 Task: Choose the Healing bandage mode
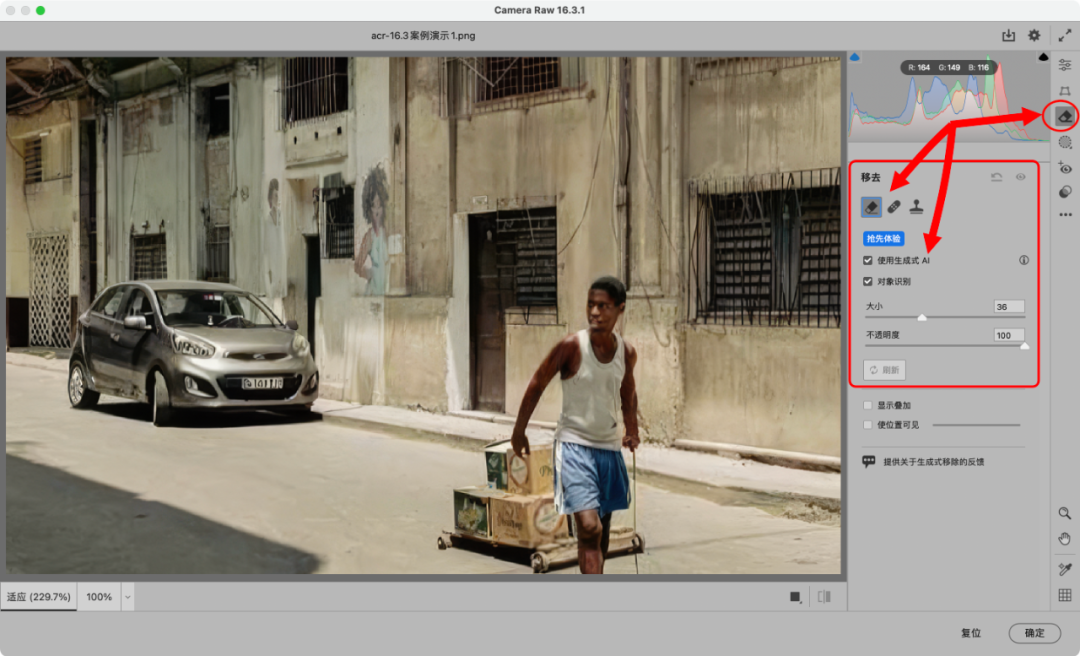pos(893,207)
